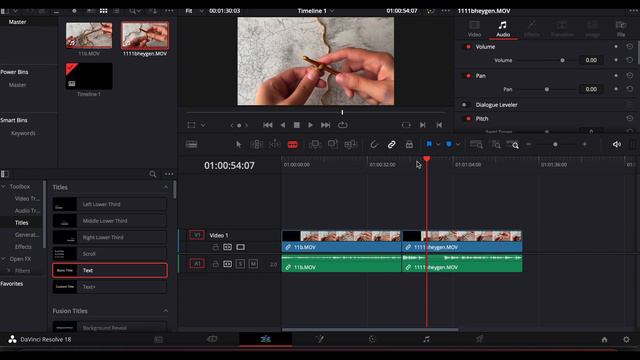Screen dimensions: 640x360
Task: Mute track A1 with M button
Action: [x=253, y=264]
